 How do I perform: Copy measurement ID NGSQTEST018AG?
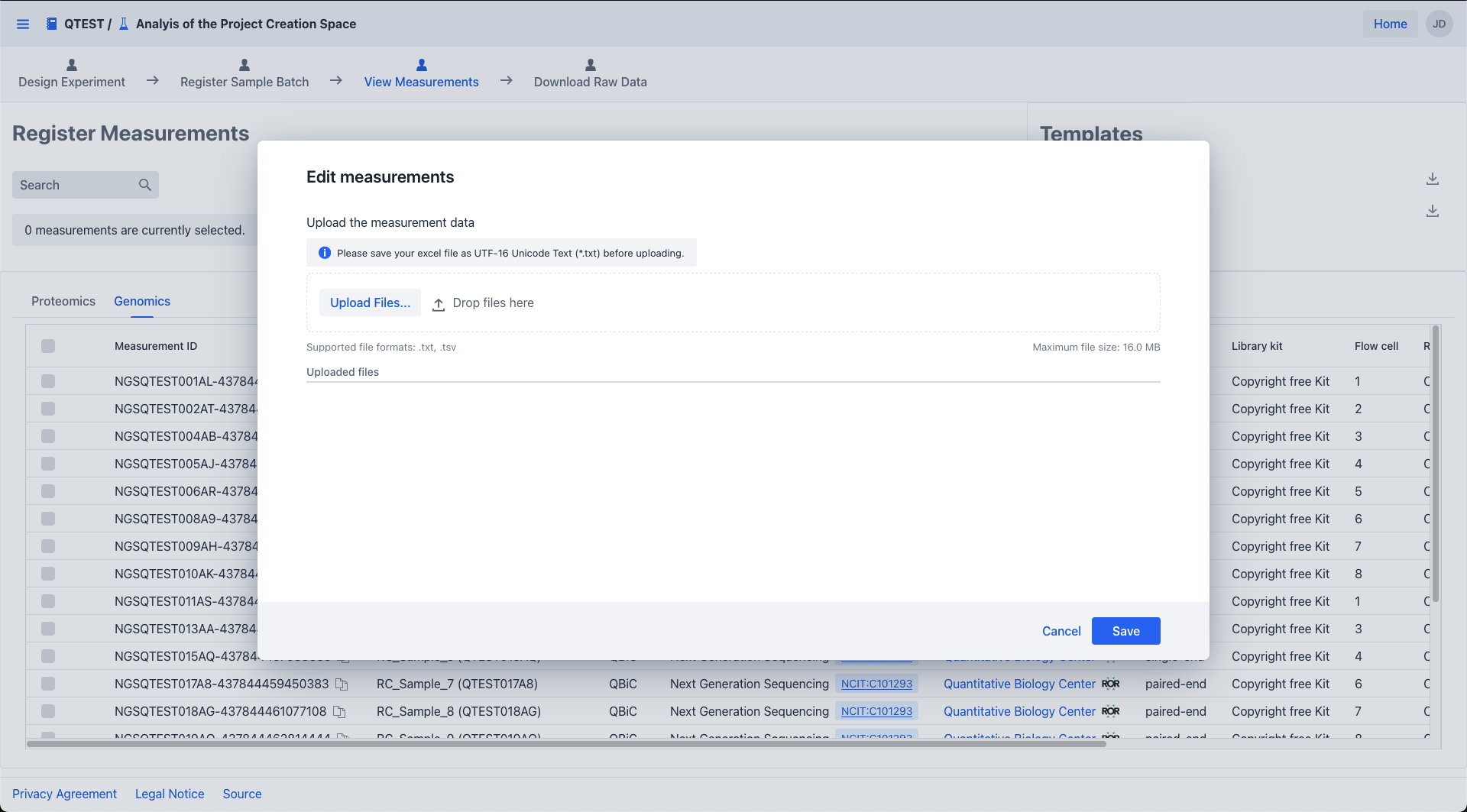(339, 712)
